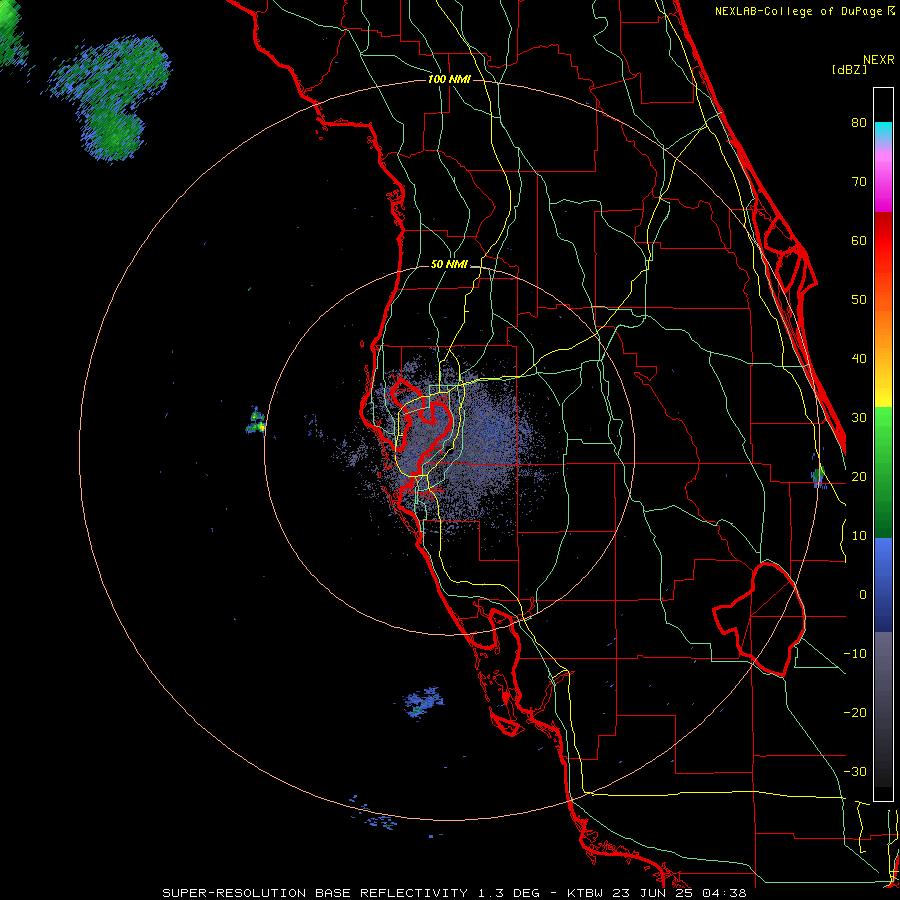
Task: Click the 30 value on the dBZ scale
Action: coord(859,418)
